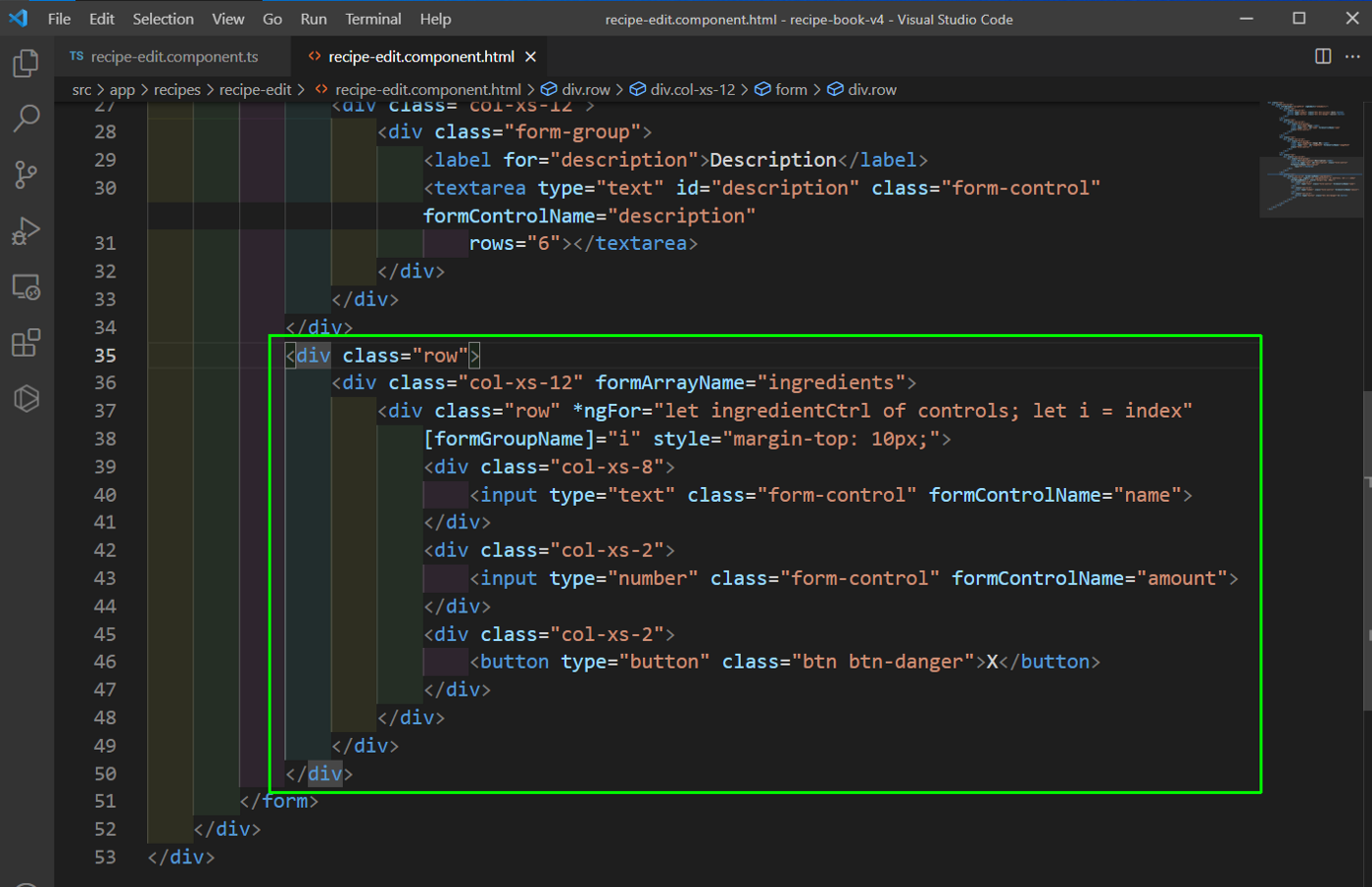Click the minimap code overview
1372x887 pixels.
[x=1310, y=157]
